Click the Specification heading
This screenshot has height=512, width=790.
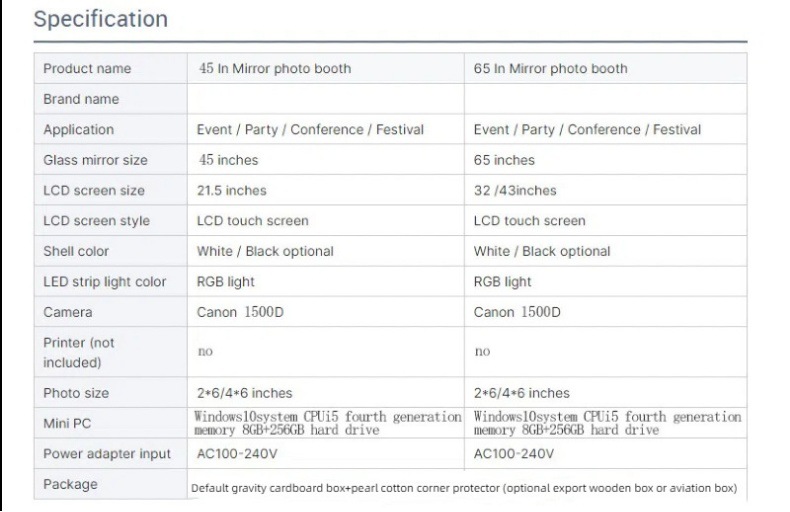[101, 19]
